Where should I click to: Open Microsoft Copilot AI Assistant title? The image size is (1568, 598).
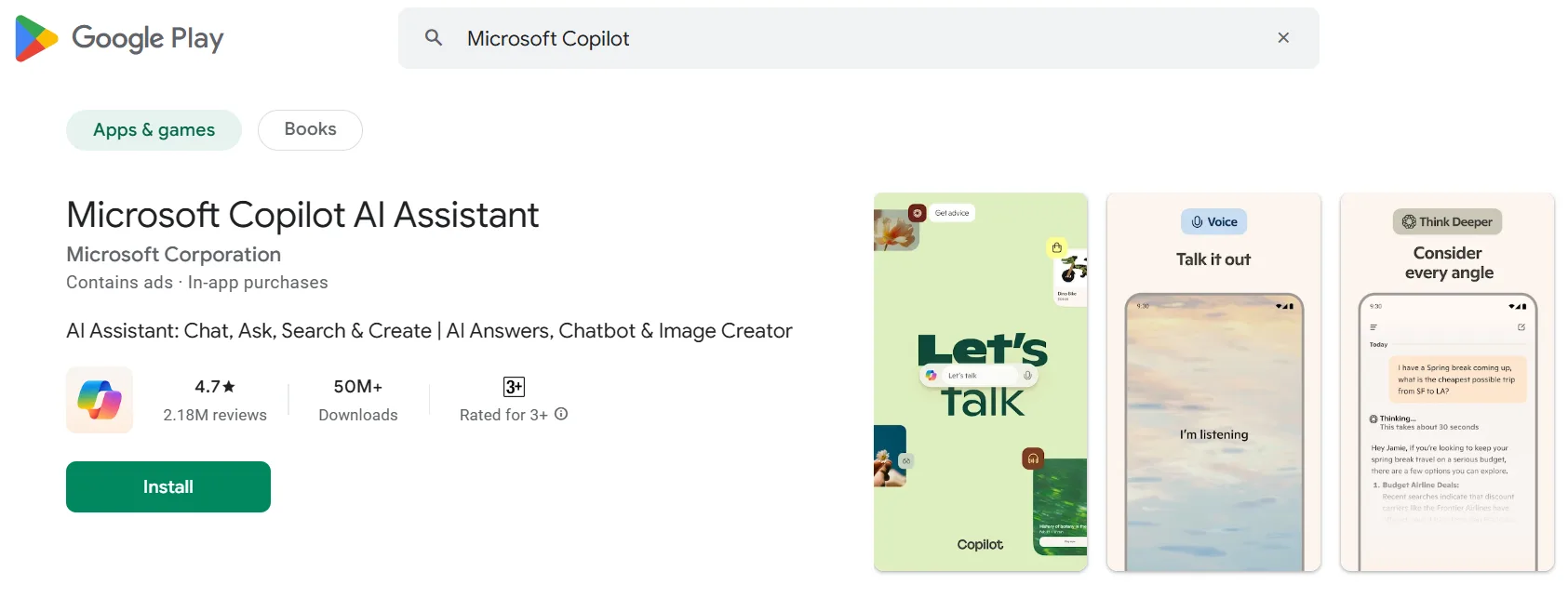pyautogui.click(x=302, y=215)
